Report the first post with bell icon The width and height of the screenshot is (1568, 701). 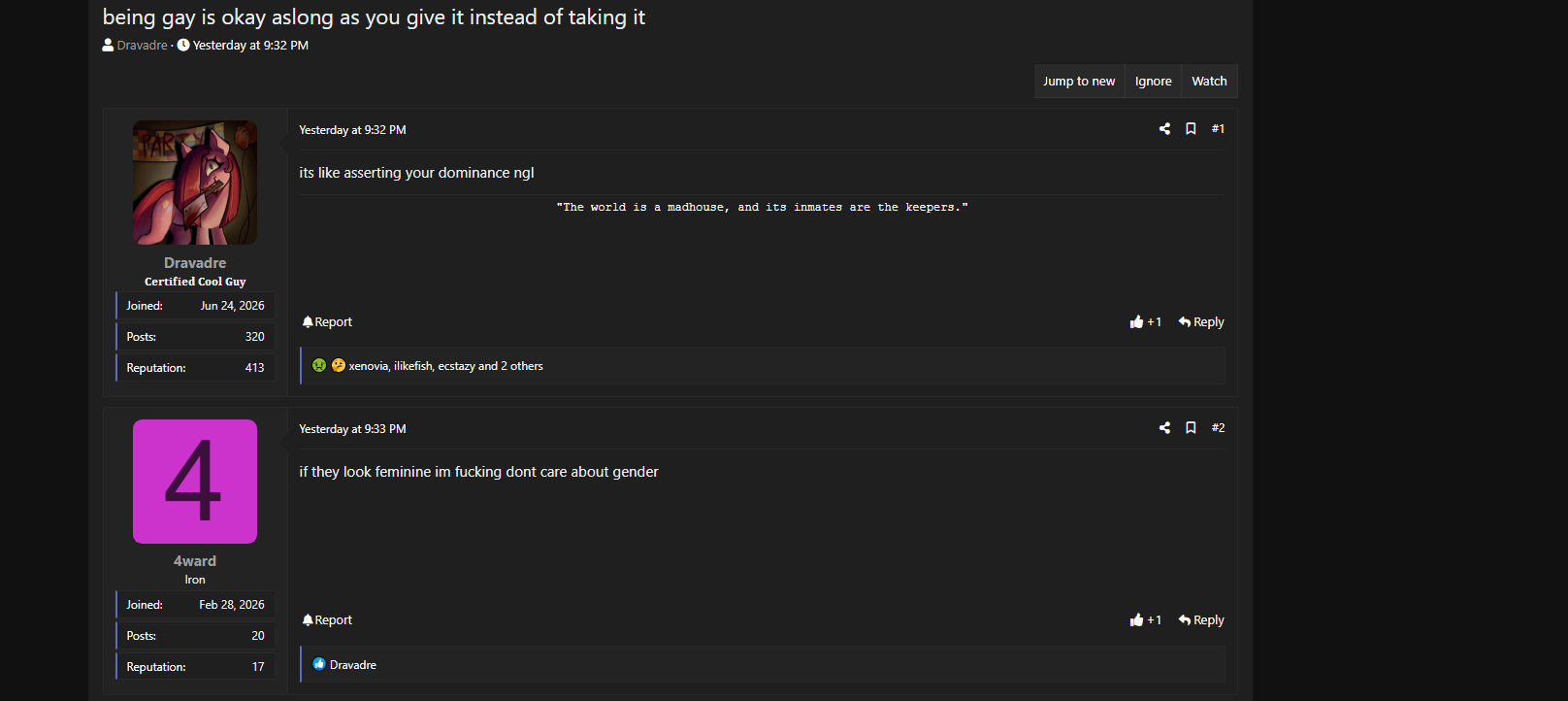pos(327,322)
